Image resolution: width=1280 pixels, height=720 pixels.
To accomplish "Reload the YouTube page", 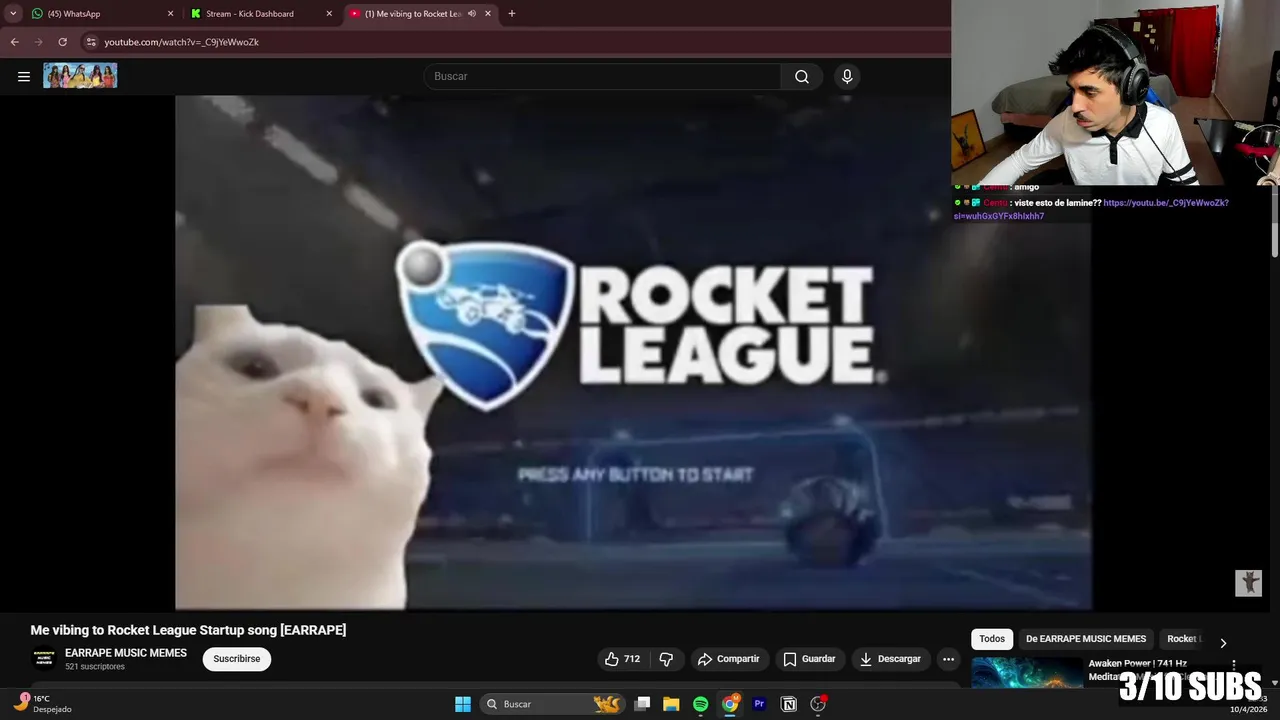I will 62,42.
